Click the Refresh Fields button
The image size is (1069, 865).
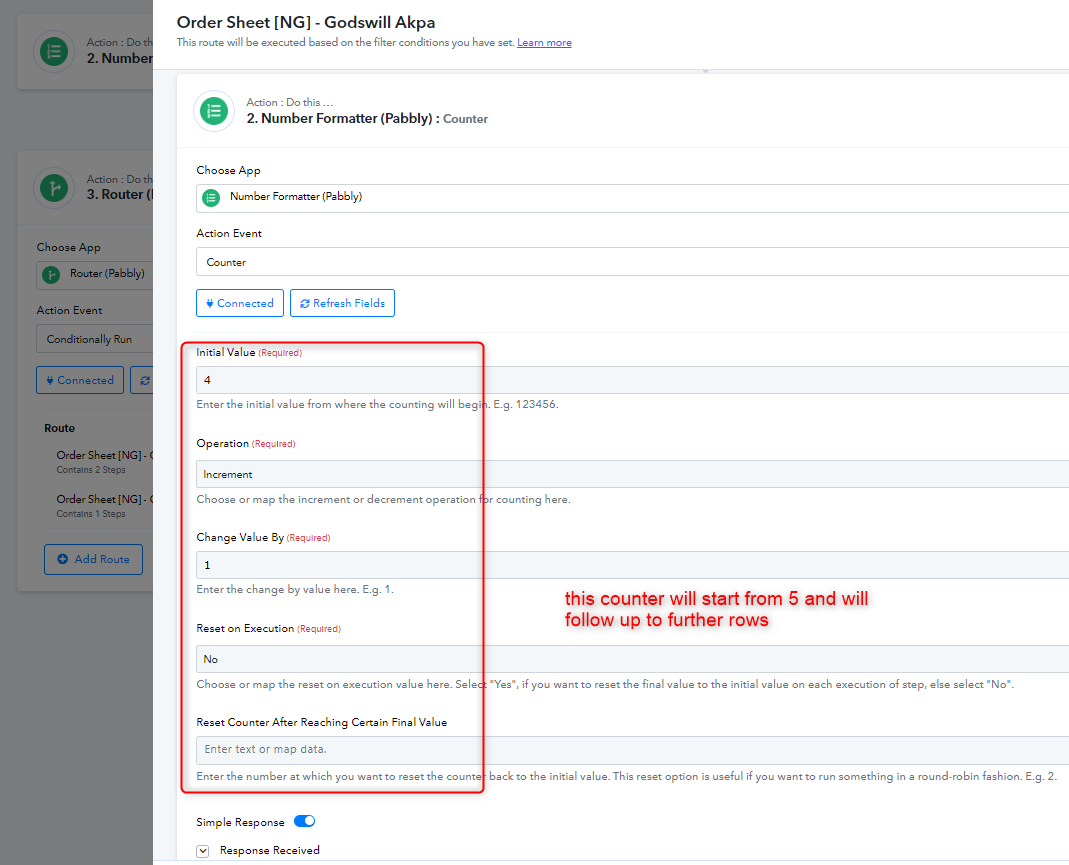click(x=342, y=303)
